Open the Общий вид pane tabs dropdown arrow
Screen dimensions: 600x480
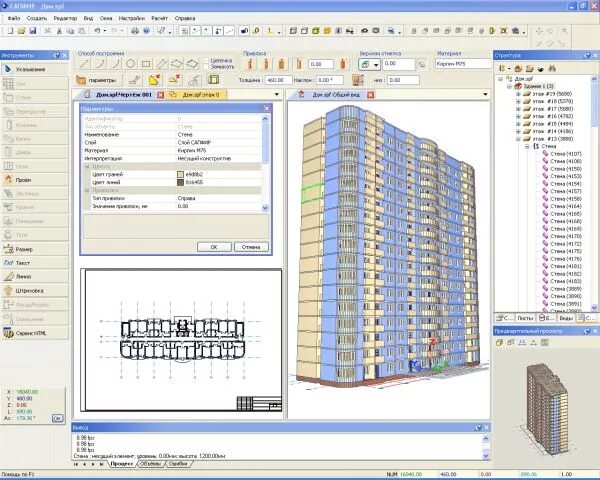485,94
